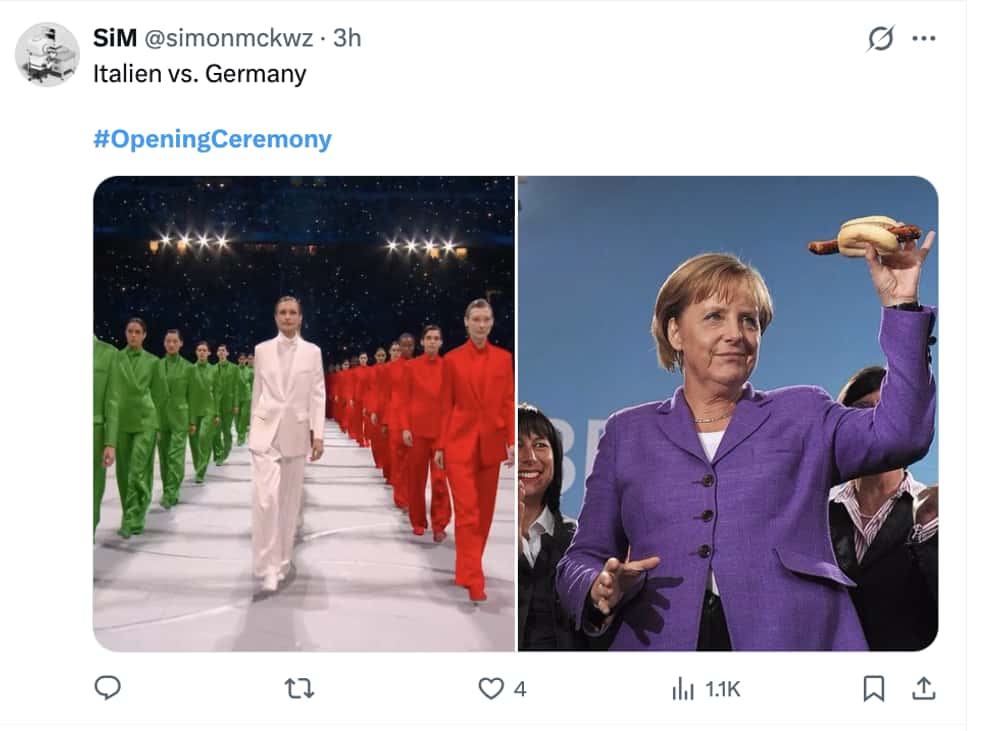The image size is (1000, 731).
Task: Click the reply speech bubble icon
Action: click(109, 688)
